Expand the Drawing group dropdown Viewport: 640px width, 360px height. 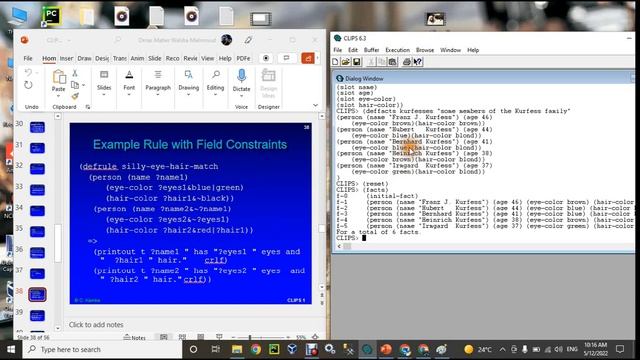[189, 95]
